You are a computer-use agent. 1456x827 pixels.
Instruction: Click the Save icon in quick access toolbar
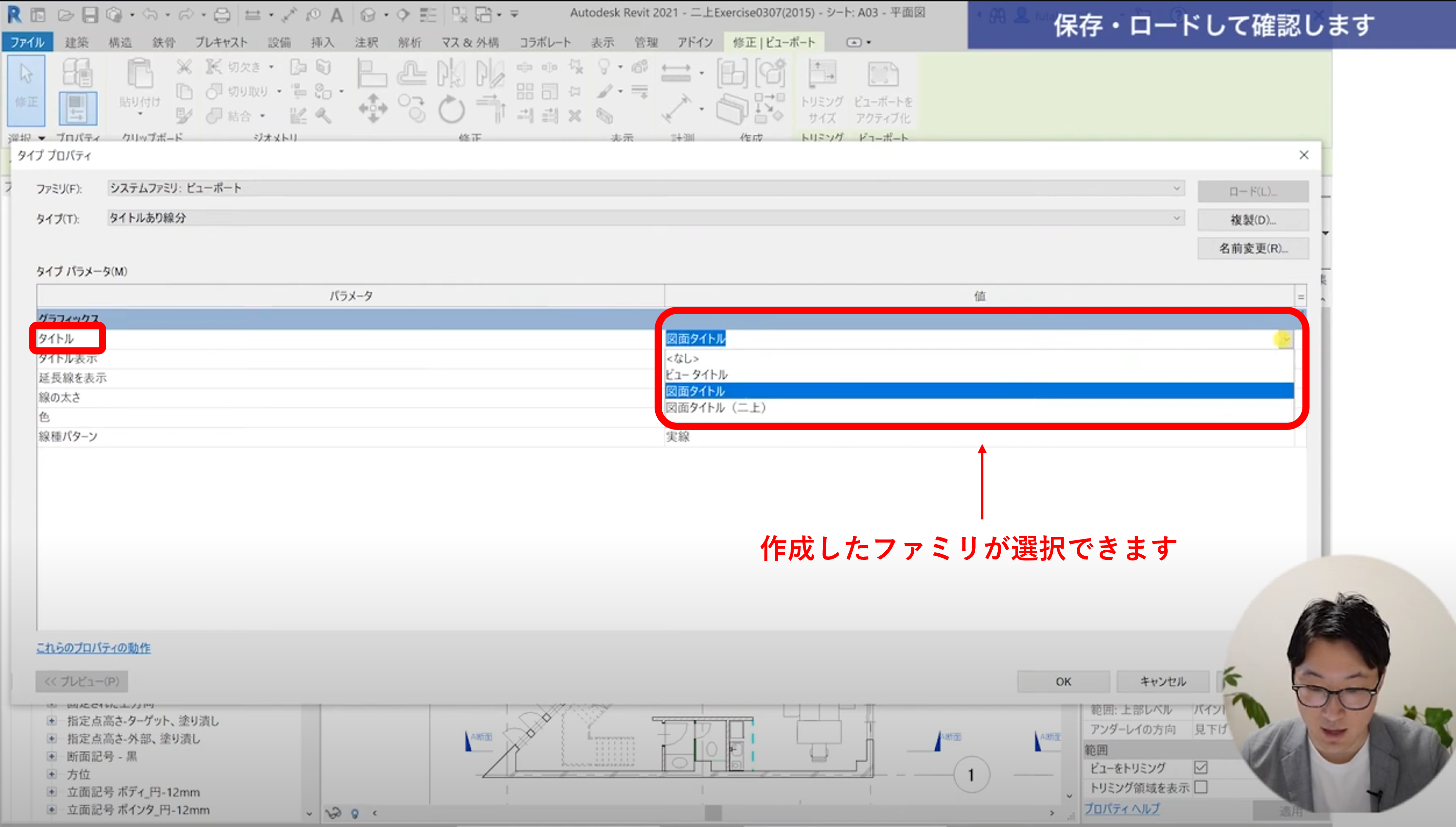point(90,15)
